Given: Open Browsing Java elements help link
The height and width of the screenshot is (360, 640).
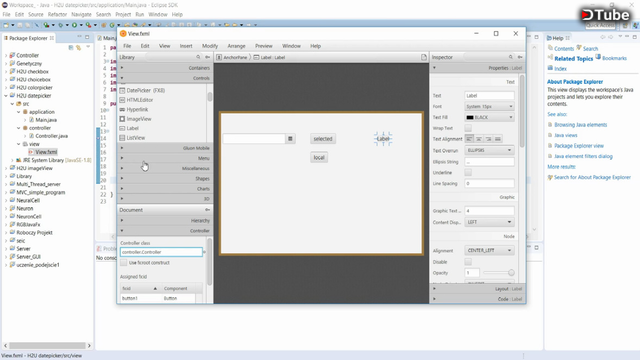Looking at the screenshot, I should tap(580, 125).
